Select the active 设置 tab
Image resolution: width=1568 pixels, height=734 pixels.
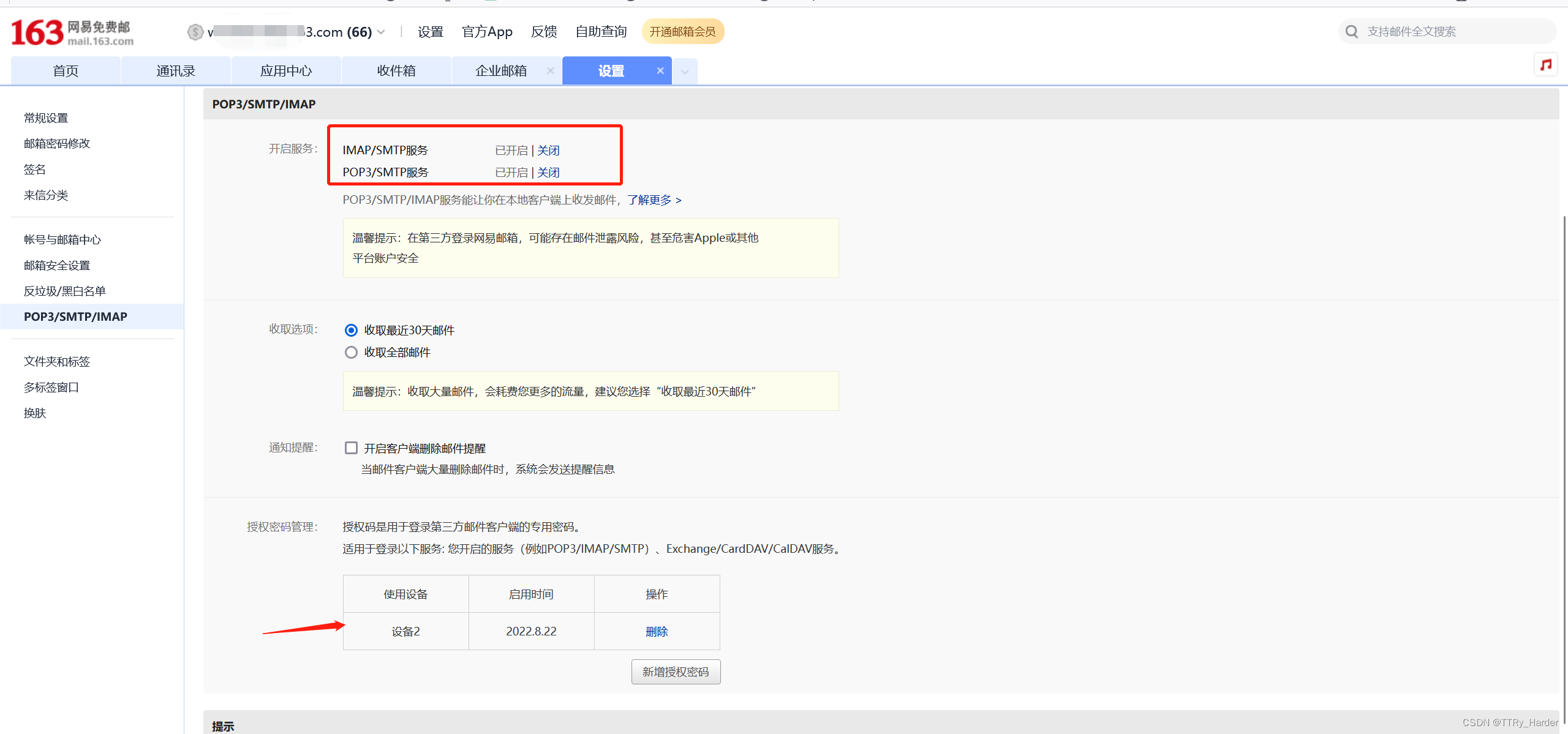click(x=611, y=71)
